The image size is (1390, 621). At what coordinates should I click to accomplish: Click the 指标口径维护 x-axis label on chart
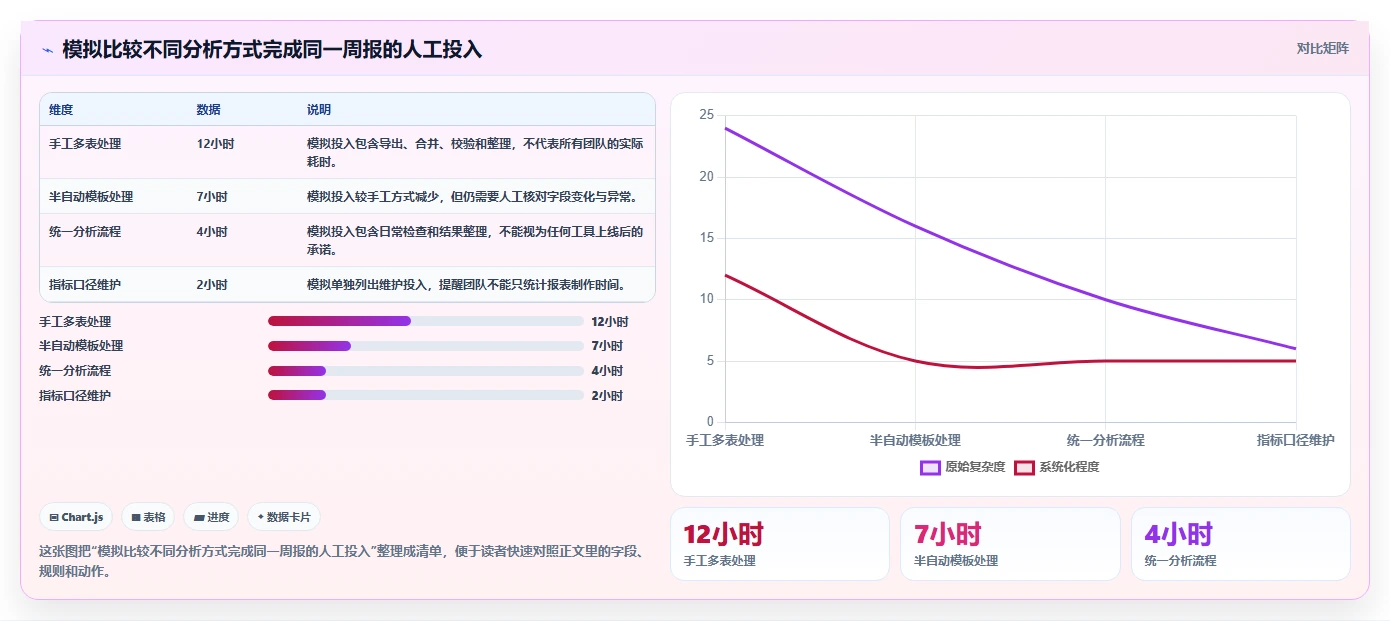click(1295, 440)
